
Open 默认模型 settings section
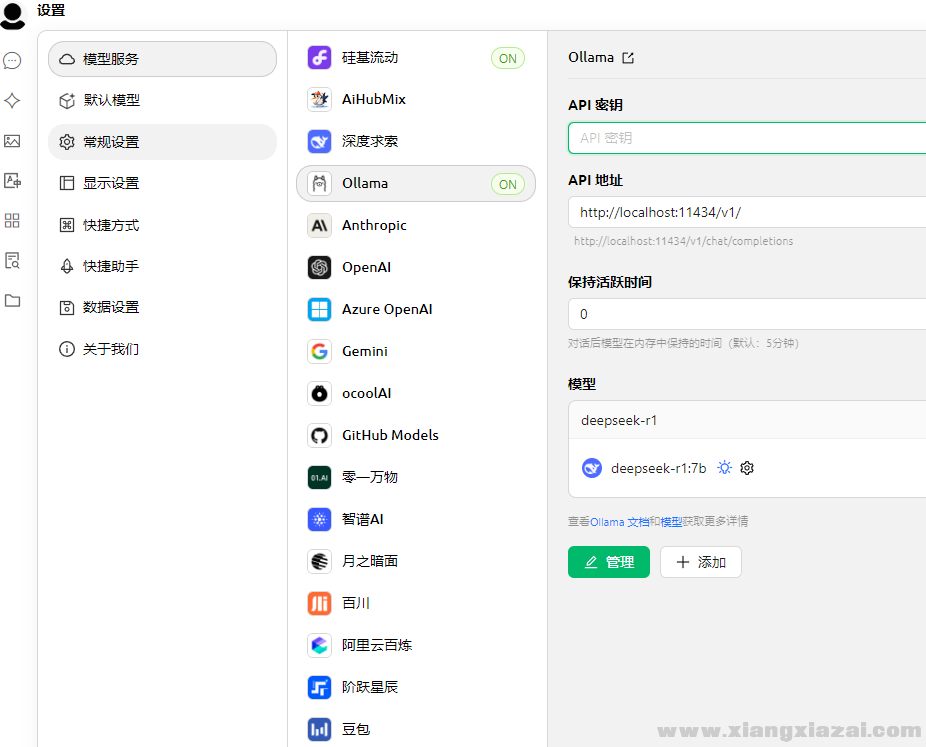pos(162,100)
